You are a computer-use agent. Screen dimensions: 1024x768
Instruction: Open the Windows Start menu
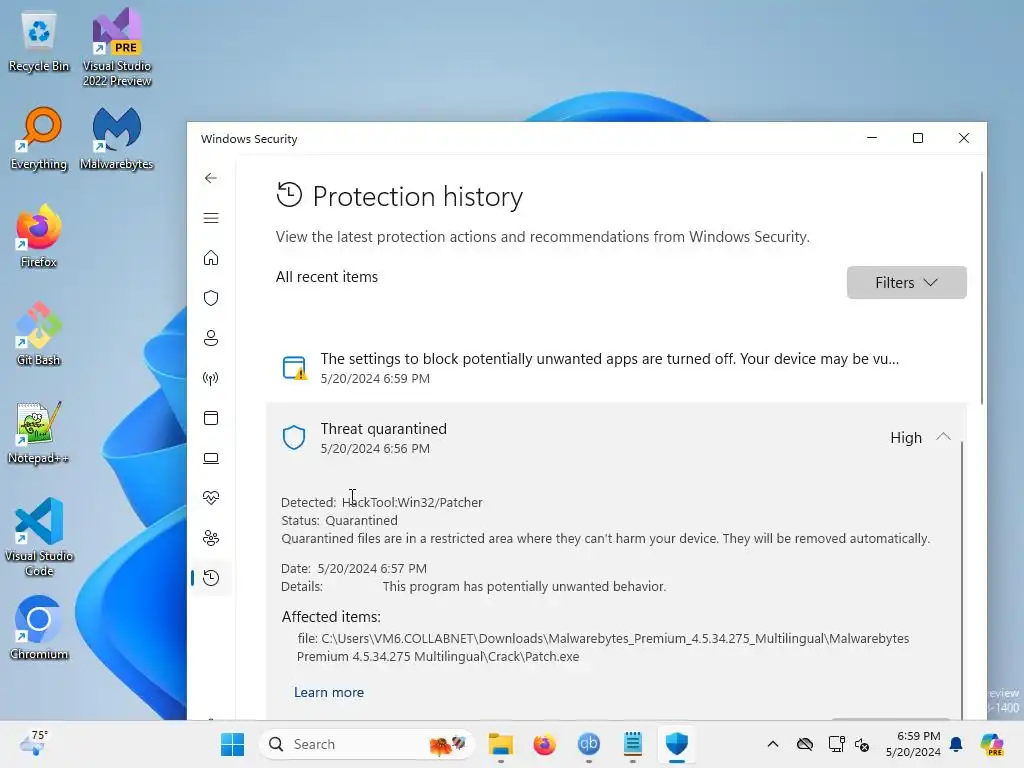232,744
